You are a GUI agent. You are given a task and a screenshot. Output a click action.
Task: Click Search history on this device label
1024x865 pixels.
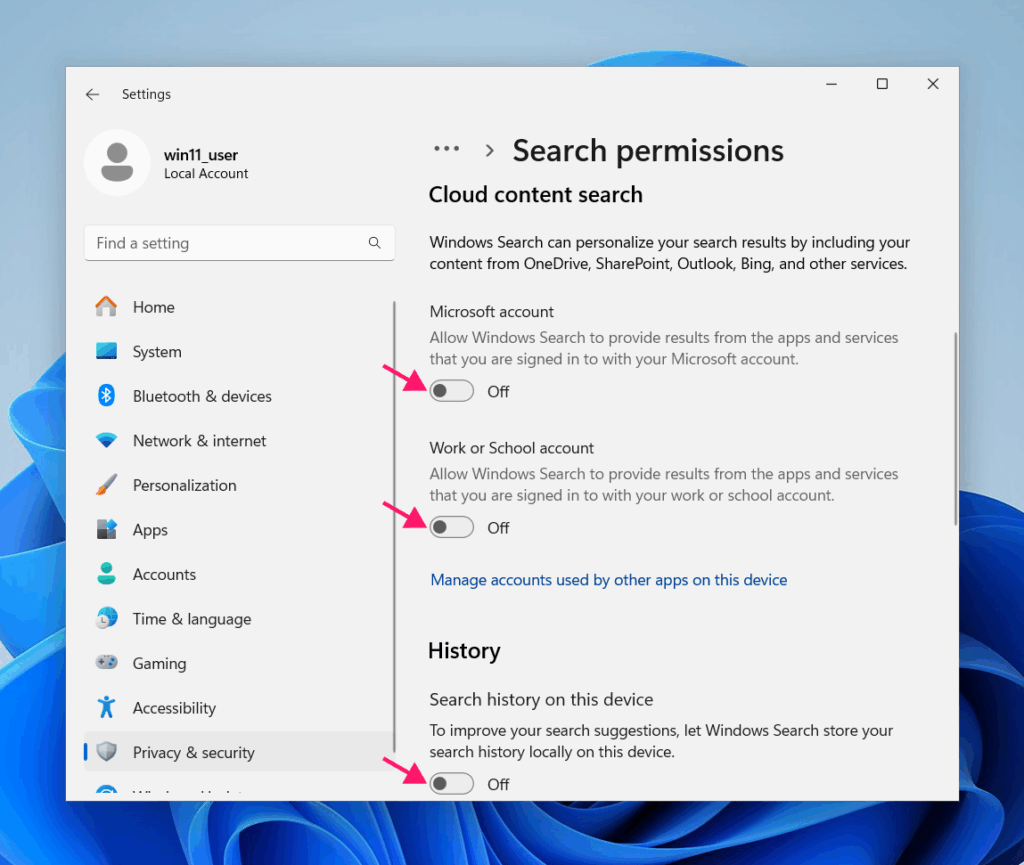click(541, 699)
